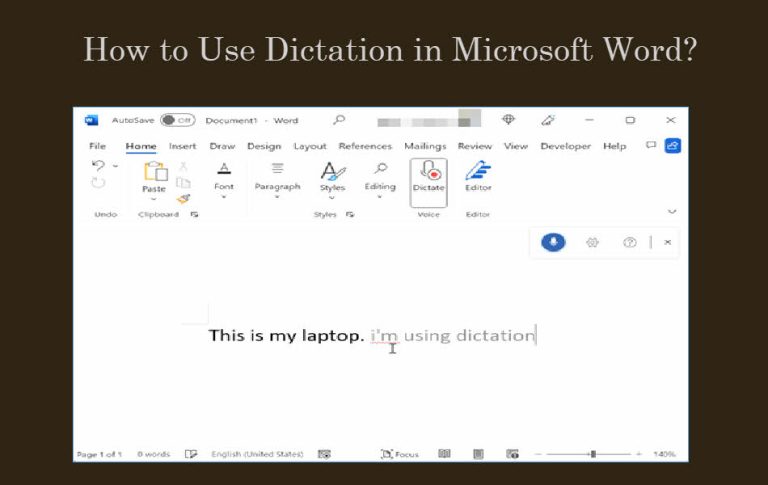This screenshot has width=768, height=485.
Task: Open the Layout tab
Action: (310, 146)
